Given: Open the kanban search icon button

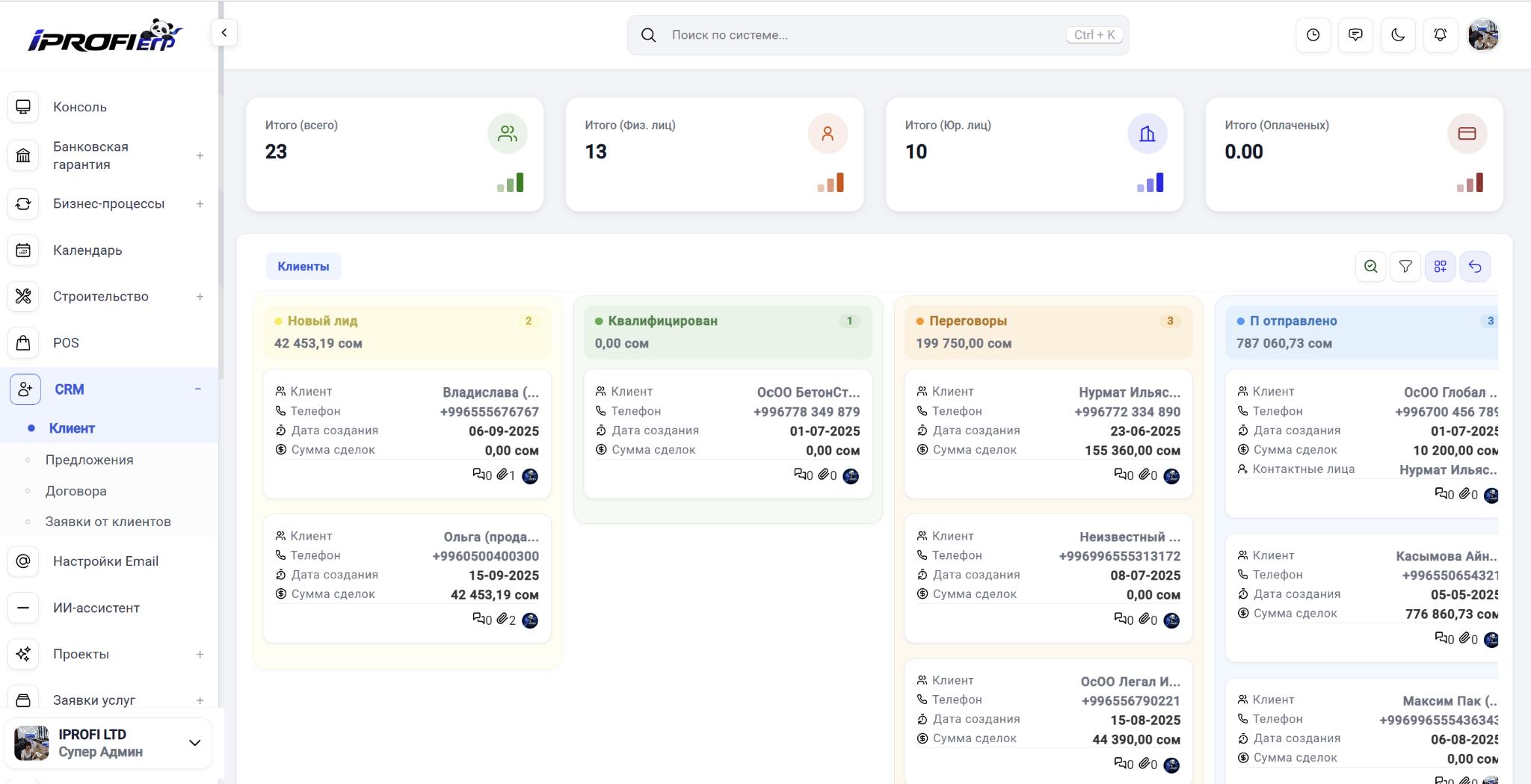Looking at the screenshot, I should click(x=1371, y=266).
